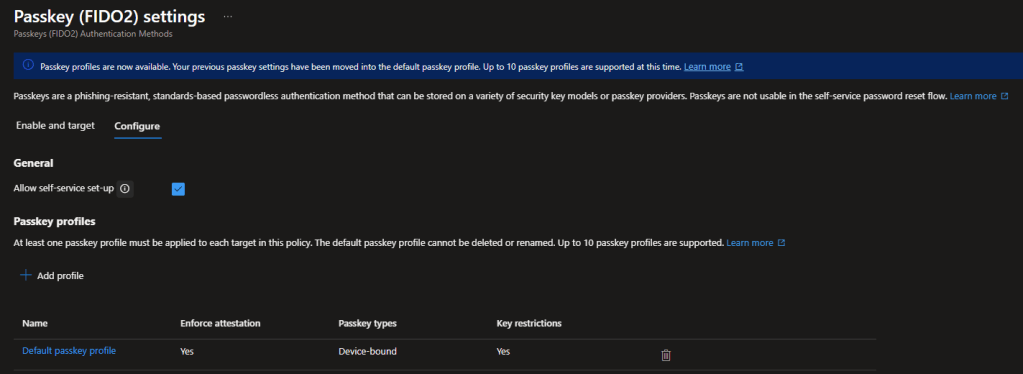Screen dimensions: 1023x374
Task: Click the Key restrictions column header
Action: click(x=529, y=323)
